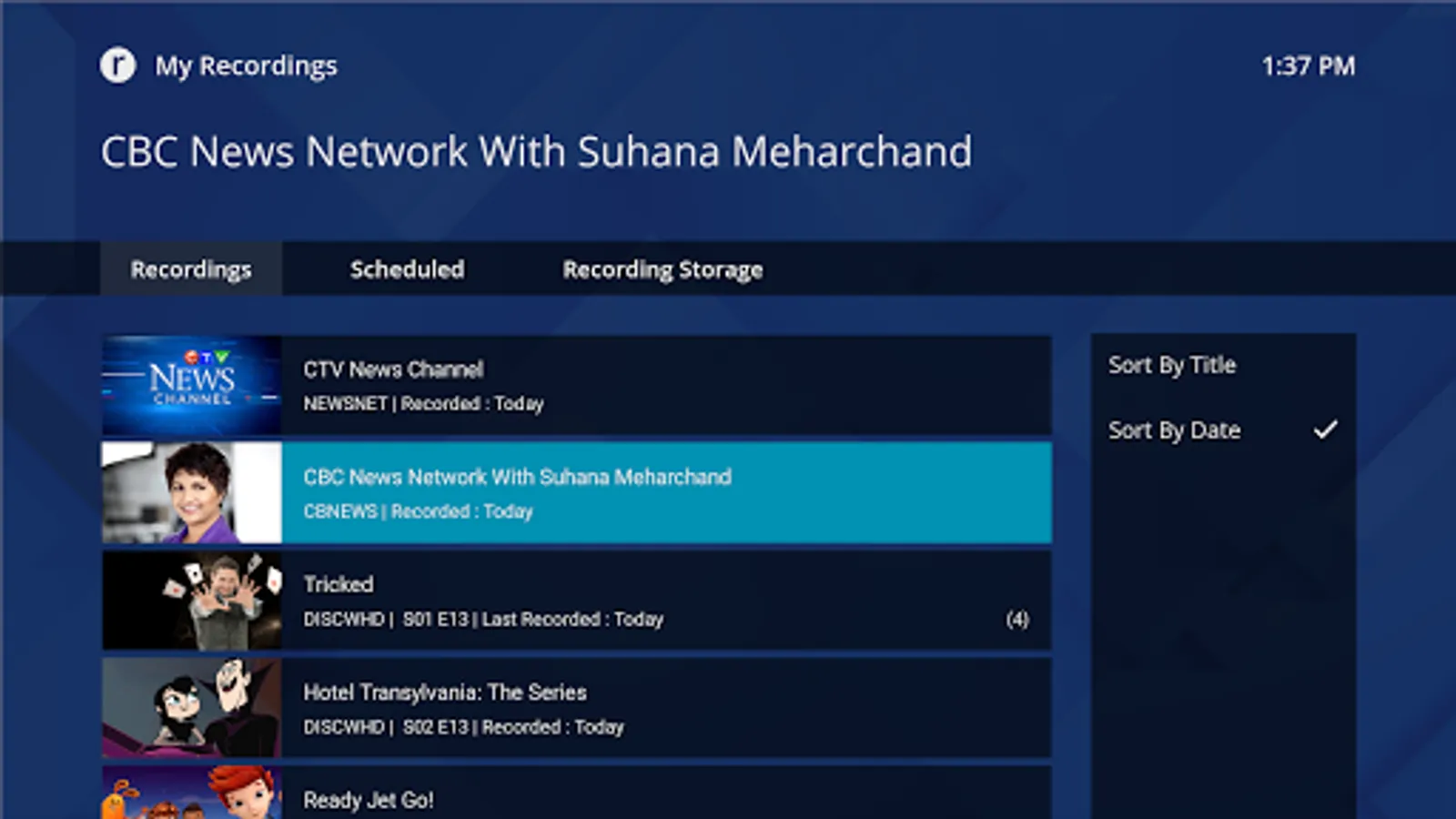Select the Tricked recording title
This screenshot has width=1456, height=819.
(x=339, y=584)
